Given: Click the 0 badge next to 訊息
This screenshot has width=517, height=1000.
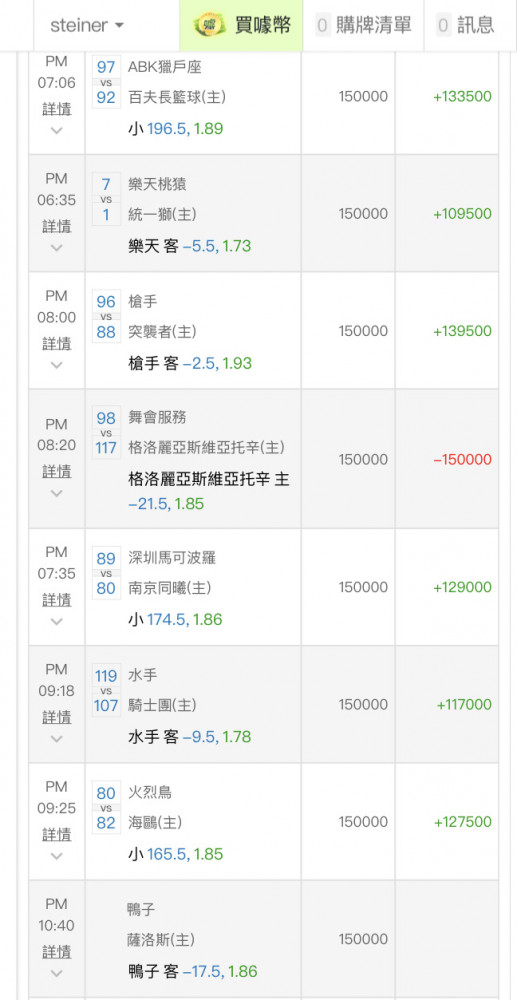Looking at the screenshot, I should coord(444,26).
